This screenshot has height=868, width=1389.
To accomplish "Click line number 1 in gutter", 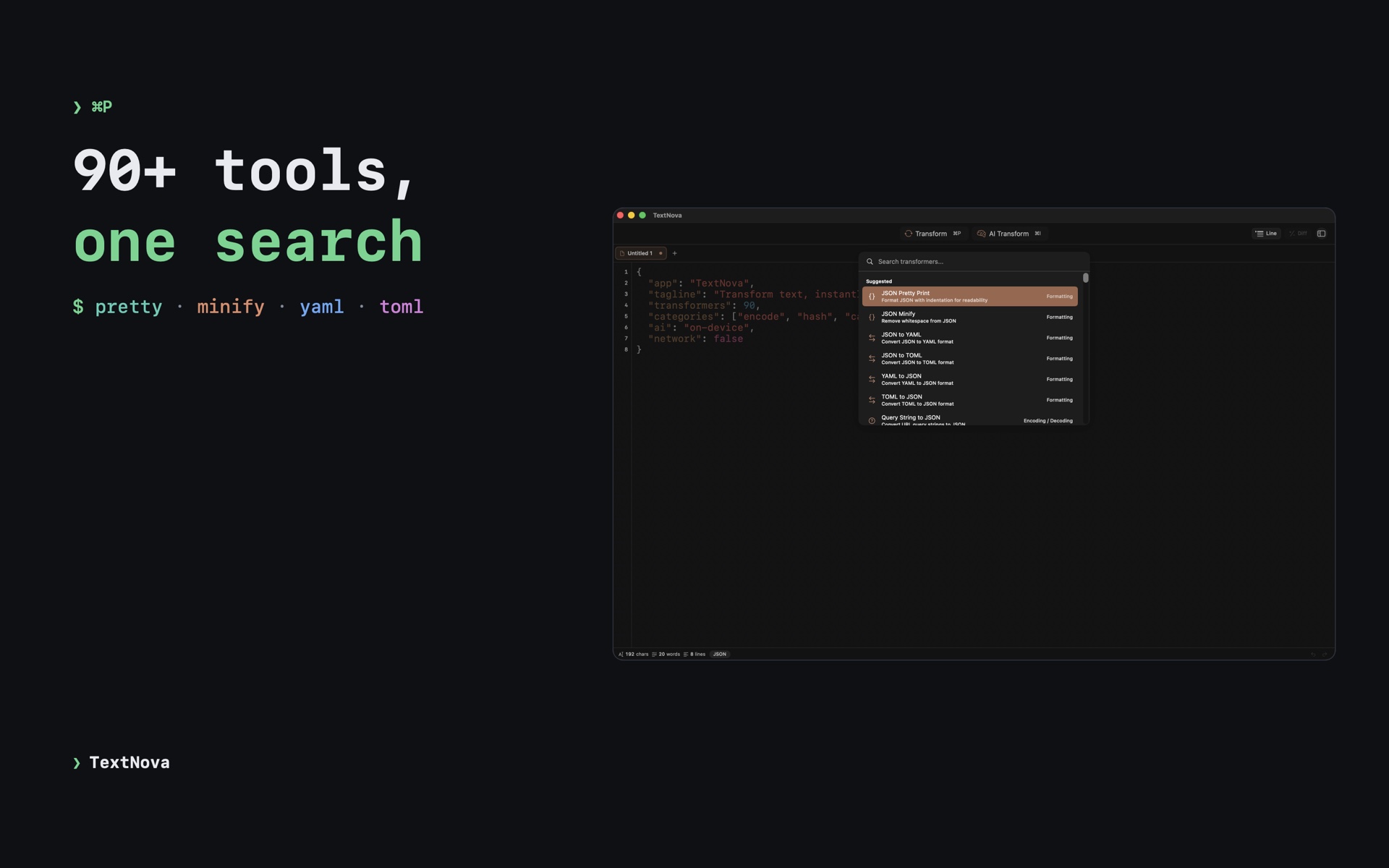I will (626, 272).
